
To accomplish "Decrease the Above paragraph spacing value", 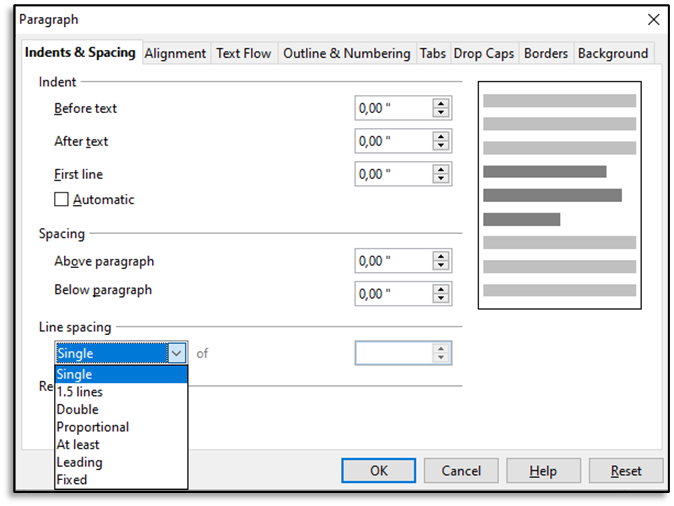I will point(440,267).
